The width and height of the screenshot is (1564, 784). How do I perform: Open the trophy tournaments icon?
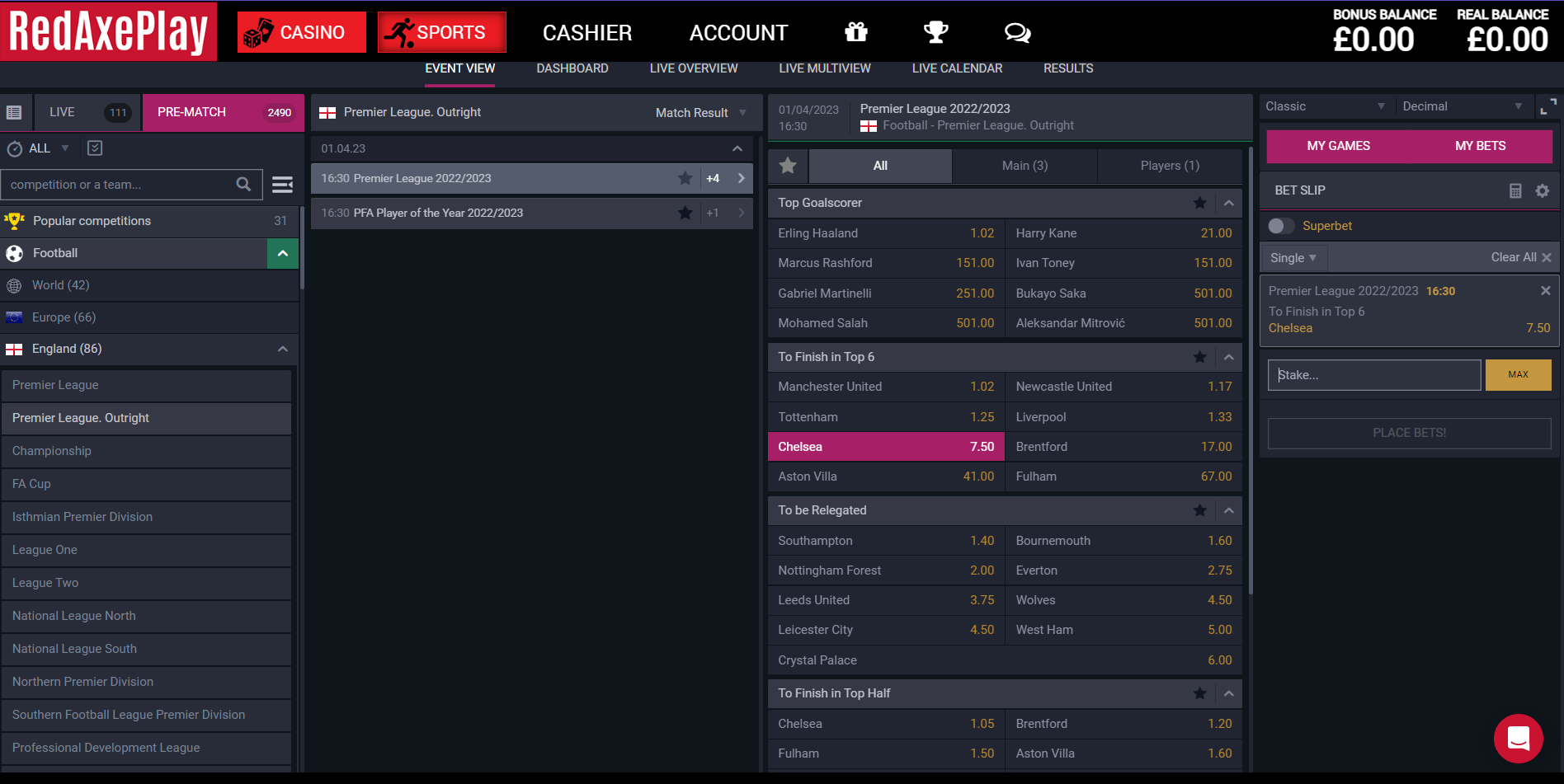point(935,32)
